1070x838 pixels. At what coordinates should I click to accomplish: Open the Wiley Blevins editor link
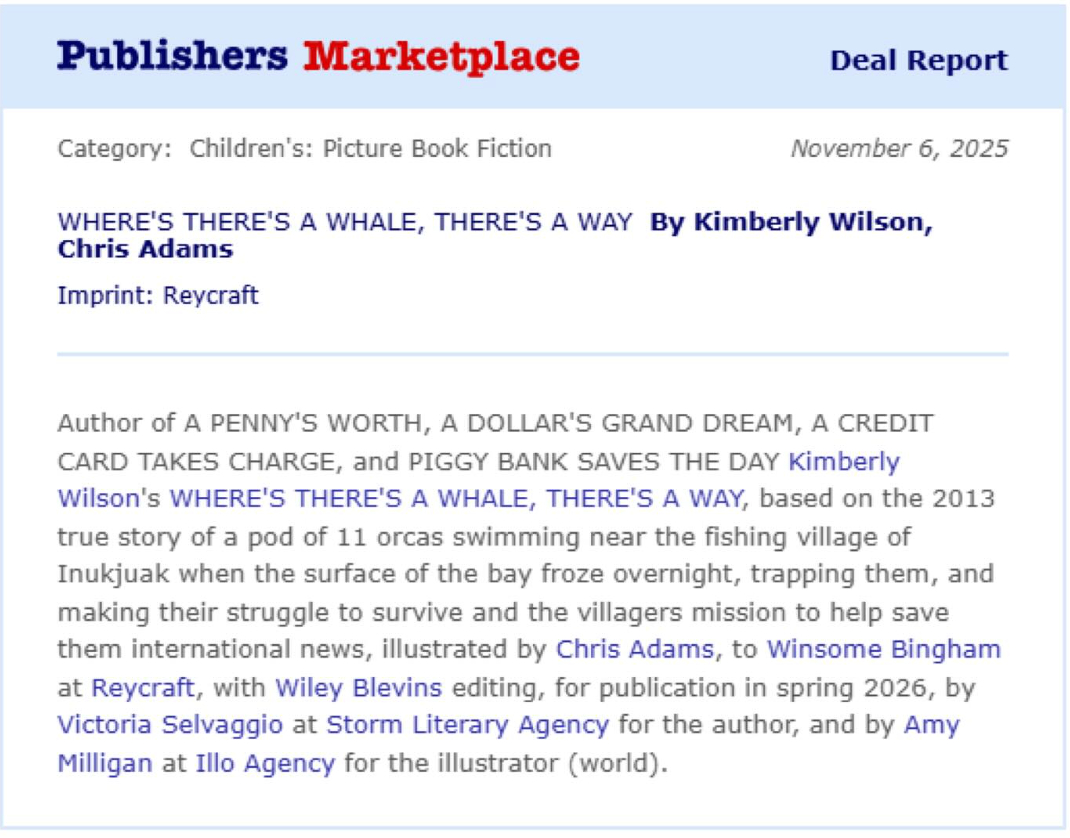(x=358, y=686)
